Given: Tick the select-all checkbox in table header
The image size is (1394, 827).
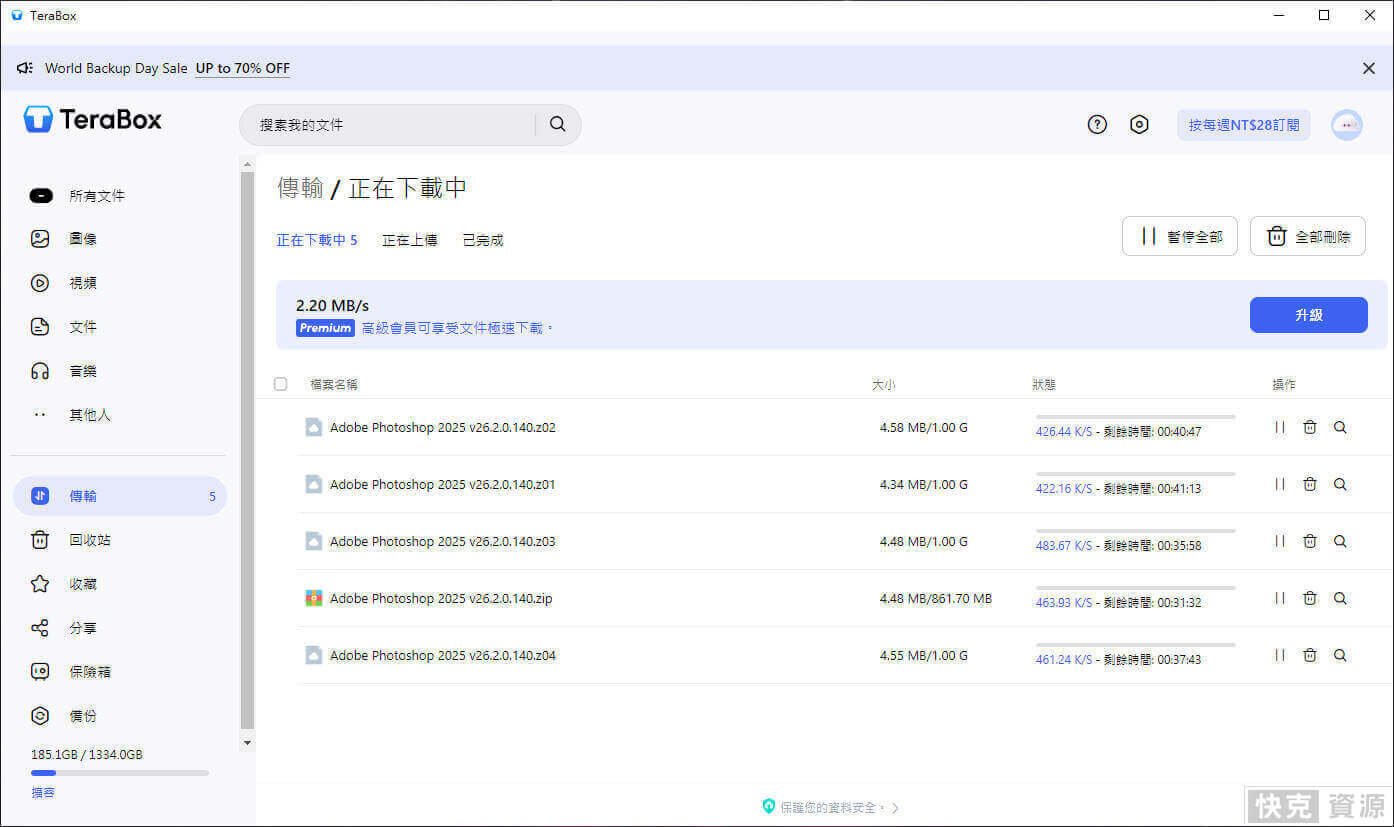Looking at the screenshot, I should coord(280,384).
